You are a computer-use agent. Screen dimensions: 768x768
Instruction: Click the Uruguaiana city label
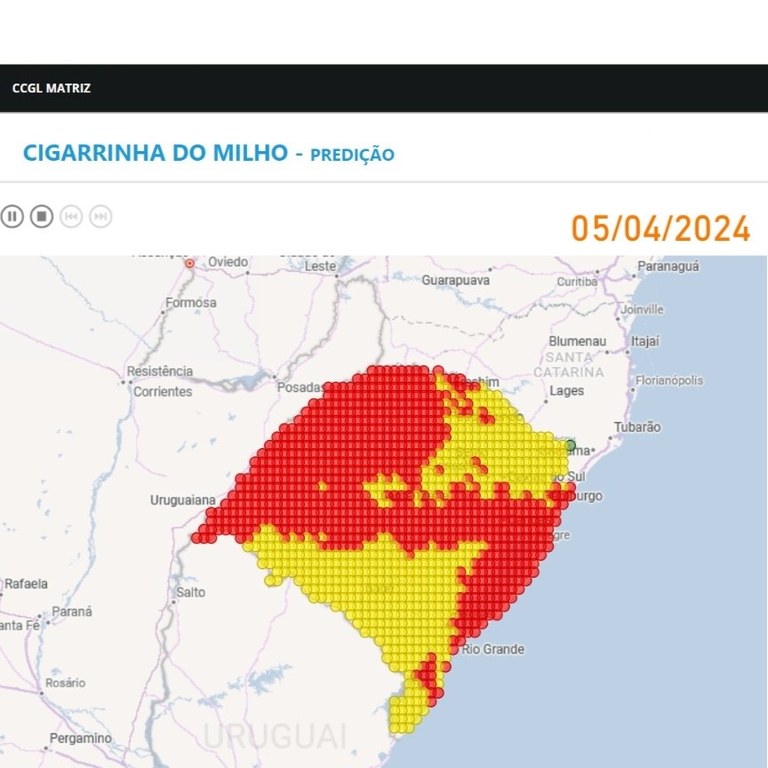point(183,499)
